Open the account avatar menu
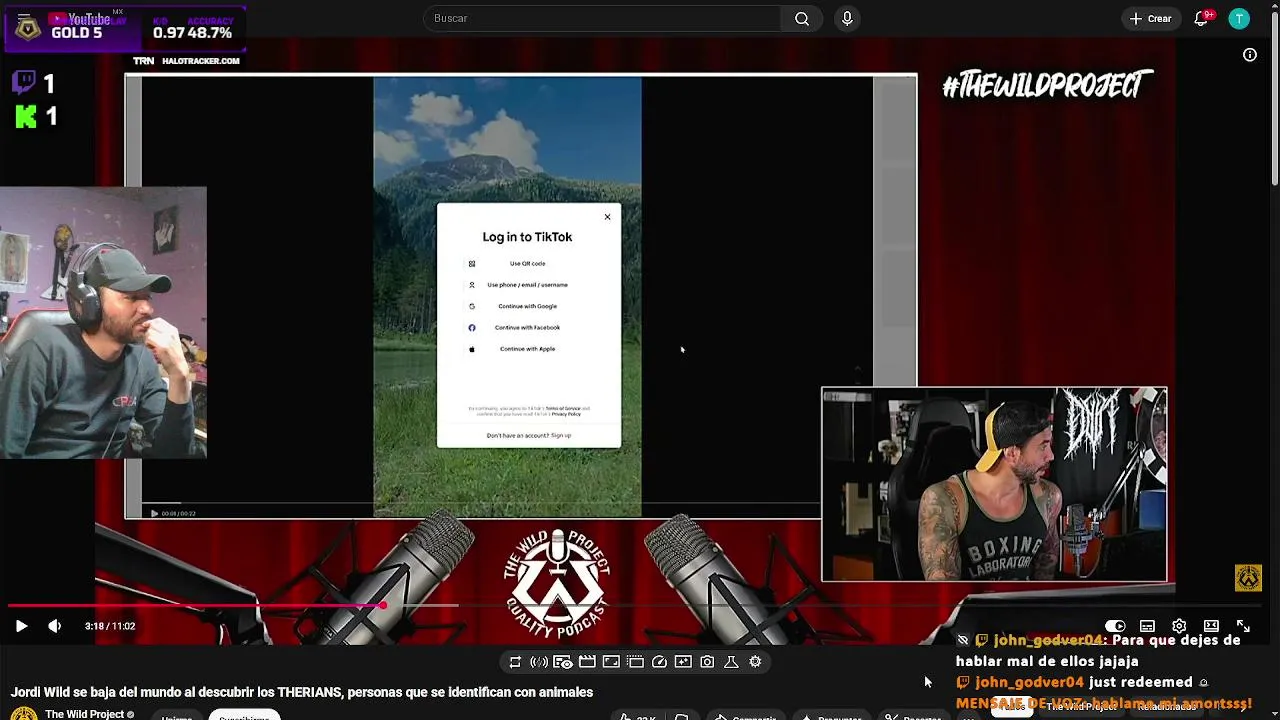This screenshot has height=720, width=1280. click(x=1239, y=18)
